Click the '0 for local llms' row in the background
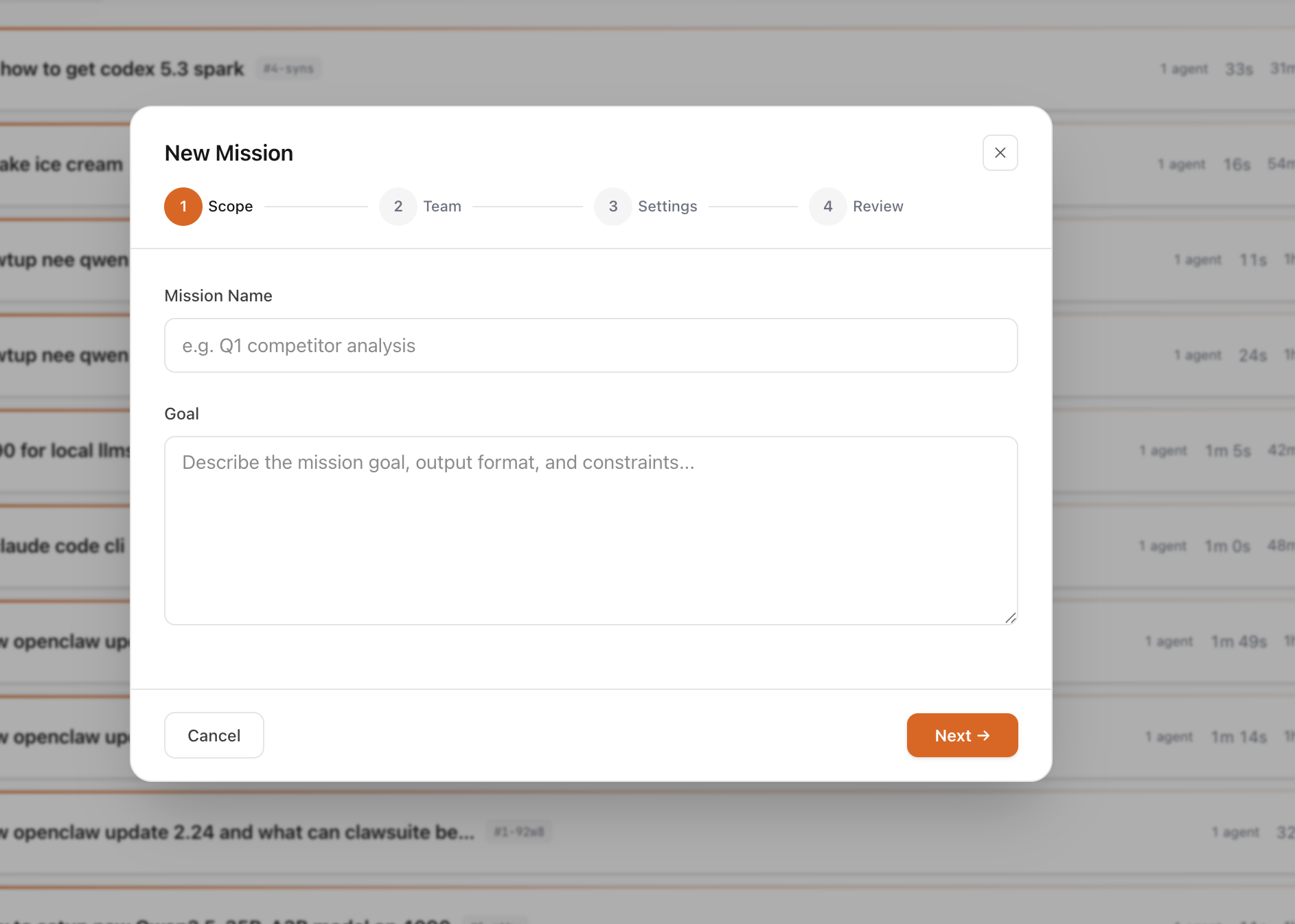Image resolution: width=1295 pixels, height=924 pixels. tap(65, 451)
